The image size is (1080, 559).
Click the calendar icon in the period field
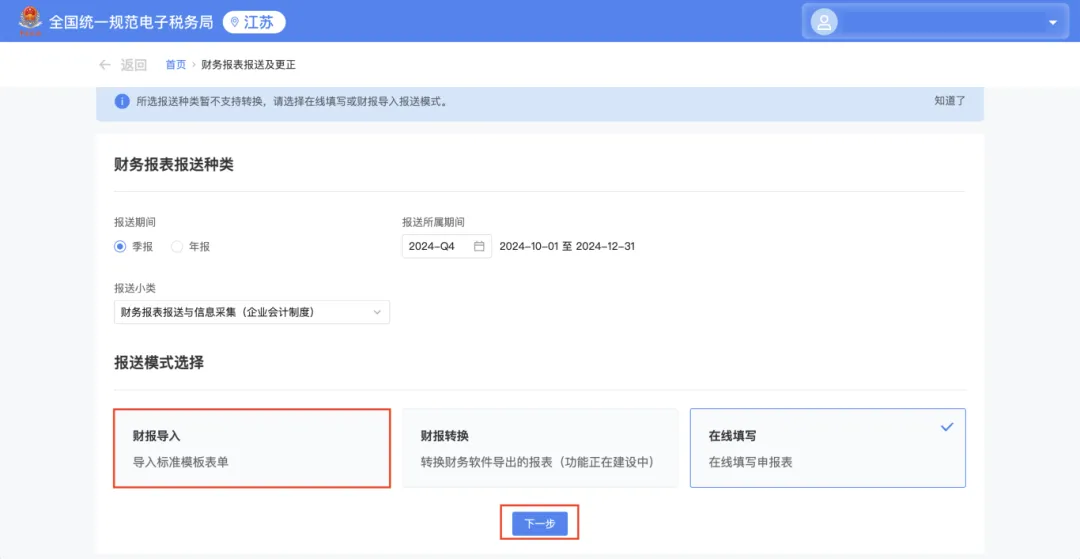(479, 246)
